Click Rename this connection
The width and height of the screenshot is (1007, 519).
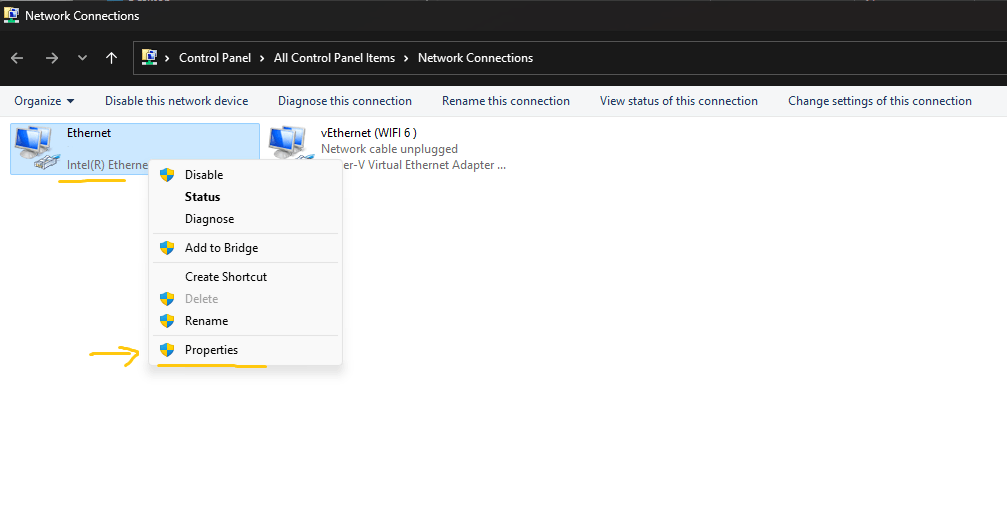506,101
